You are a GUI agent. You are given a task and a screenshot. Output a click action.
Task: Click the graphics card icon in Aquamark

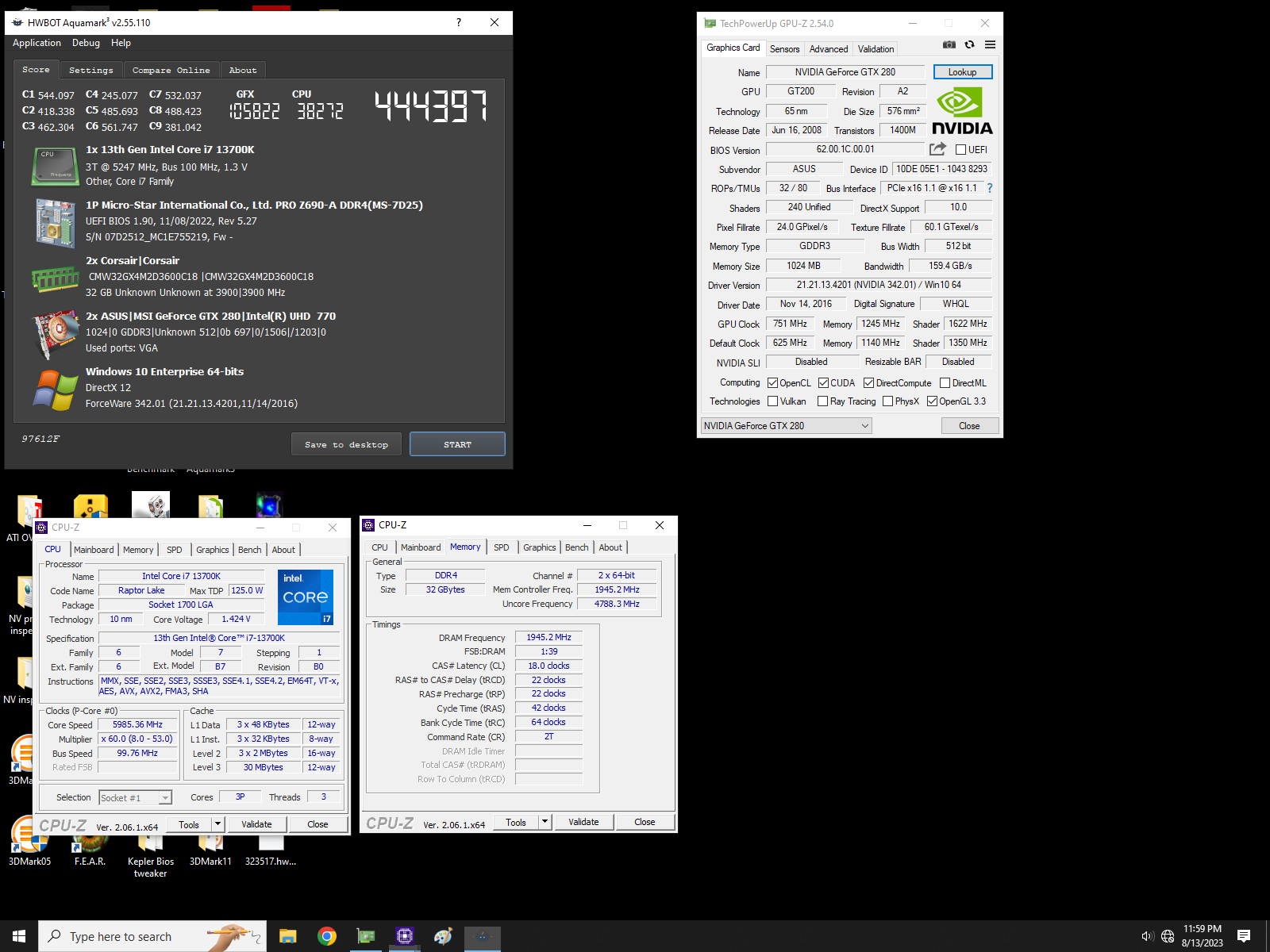click(55, 334)
